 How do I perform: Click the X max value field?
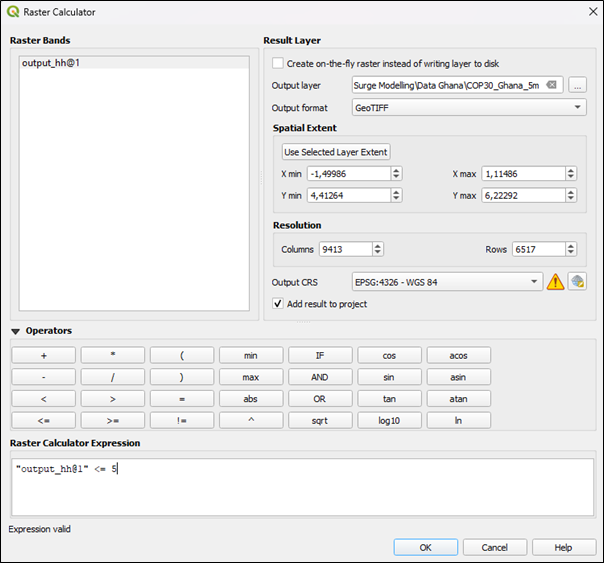click(x=523, y=174)
